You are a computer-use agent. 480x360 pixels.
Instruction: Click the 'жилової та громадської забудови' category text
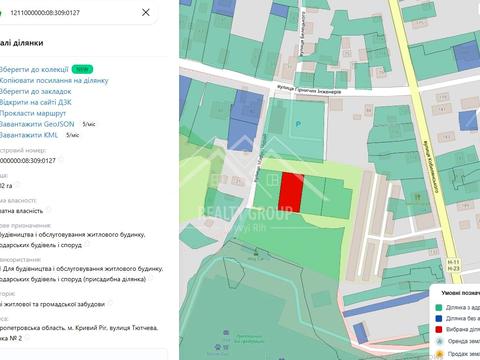[52, 304]
